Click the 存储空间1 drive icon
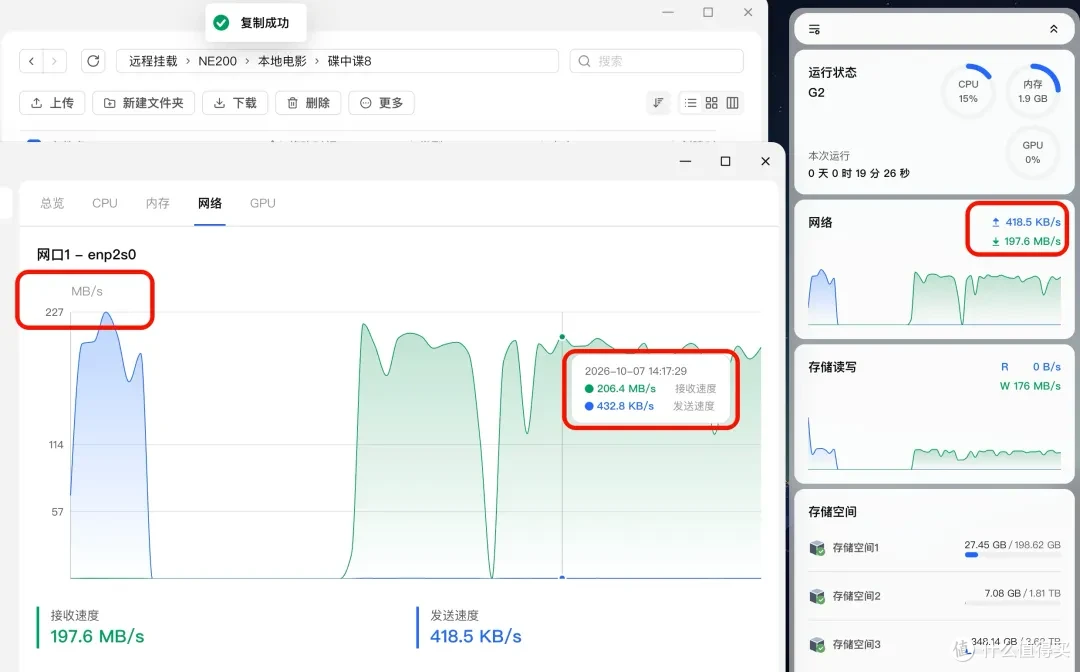This screenshot has width=1080, height=672. [817, 548]
